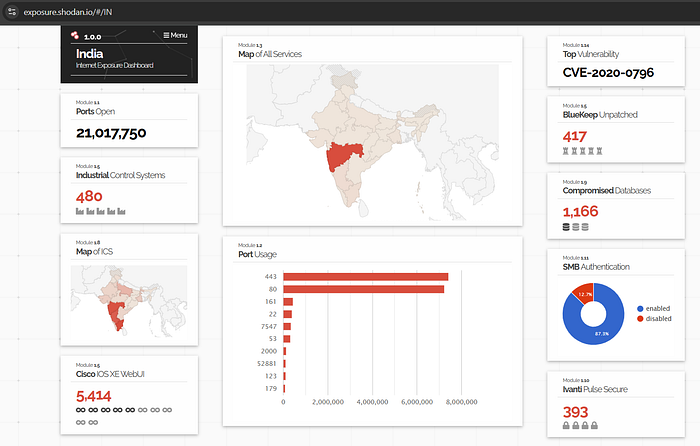700x446 pixels.
Task: Click the port 80 bar
Action: pos(363,289)
